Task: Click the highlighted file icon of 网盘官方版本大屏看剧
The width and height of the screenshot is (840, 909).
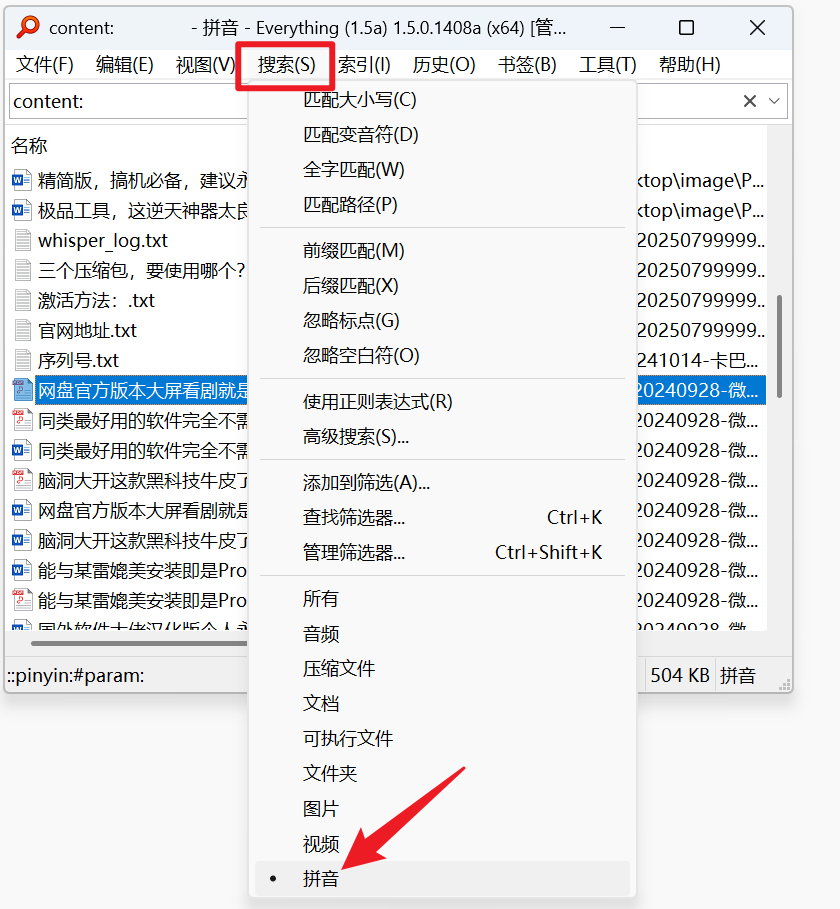Action: click(x=23, y=389)
